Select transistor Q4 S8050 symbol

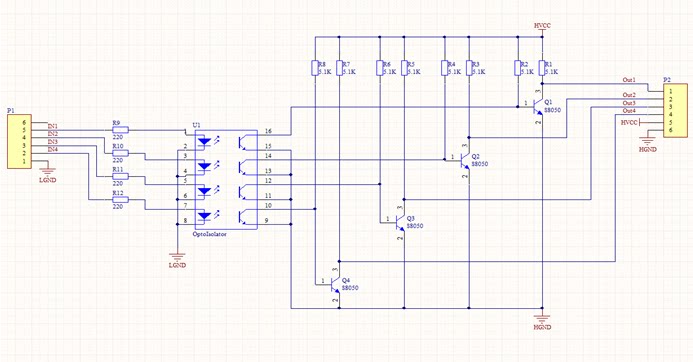[x=335, y=284]
